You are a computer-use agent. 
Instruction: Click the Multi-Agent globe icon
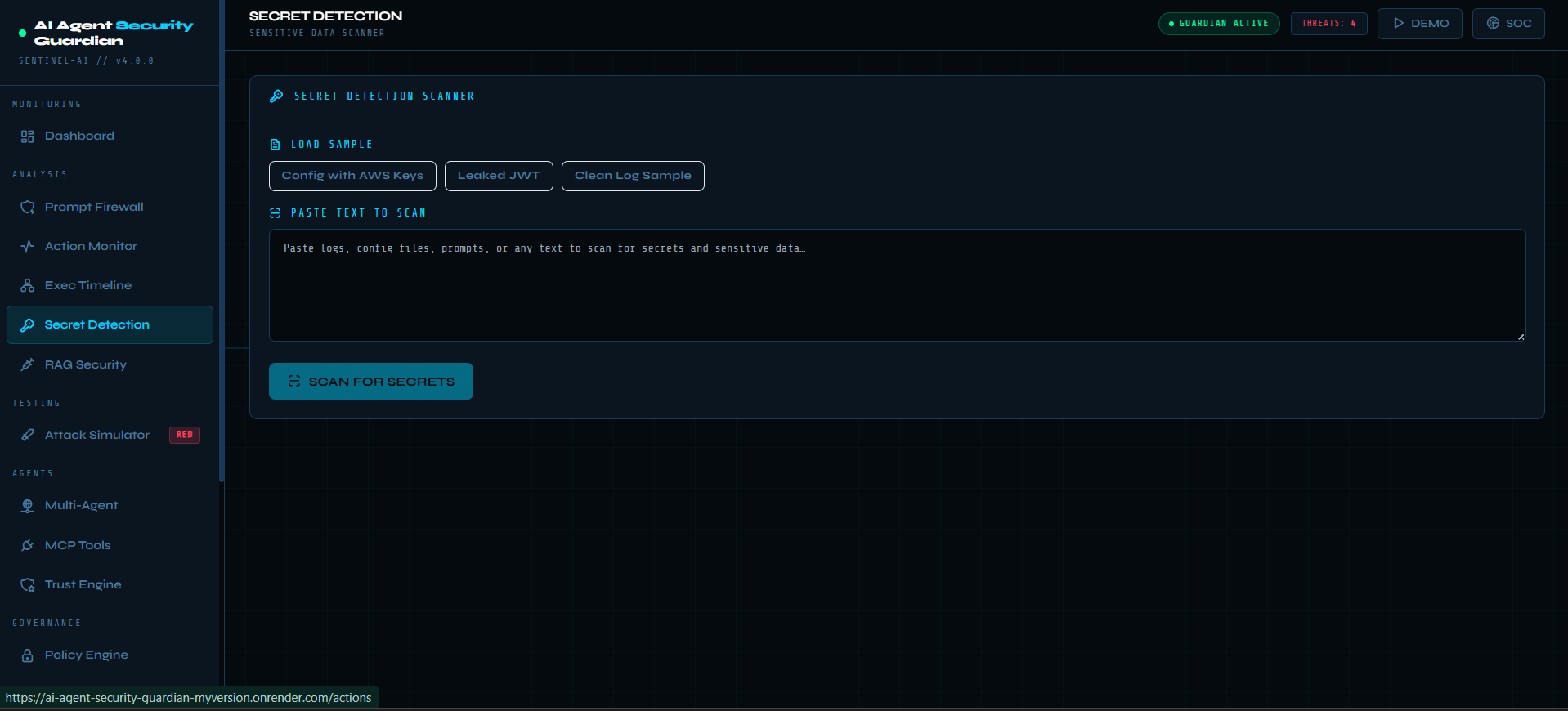tap(27, 506)
